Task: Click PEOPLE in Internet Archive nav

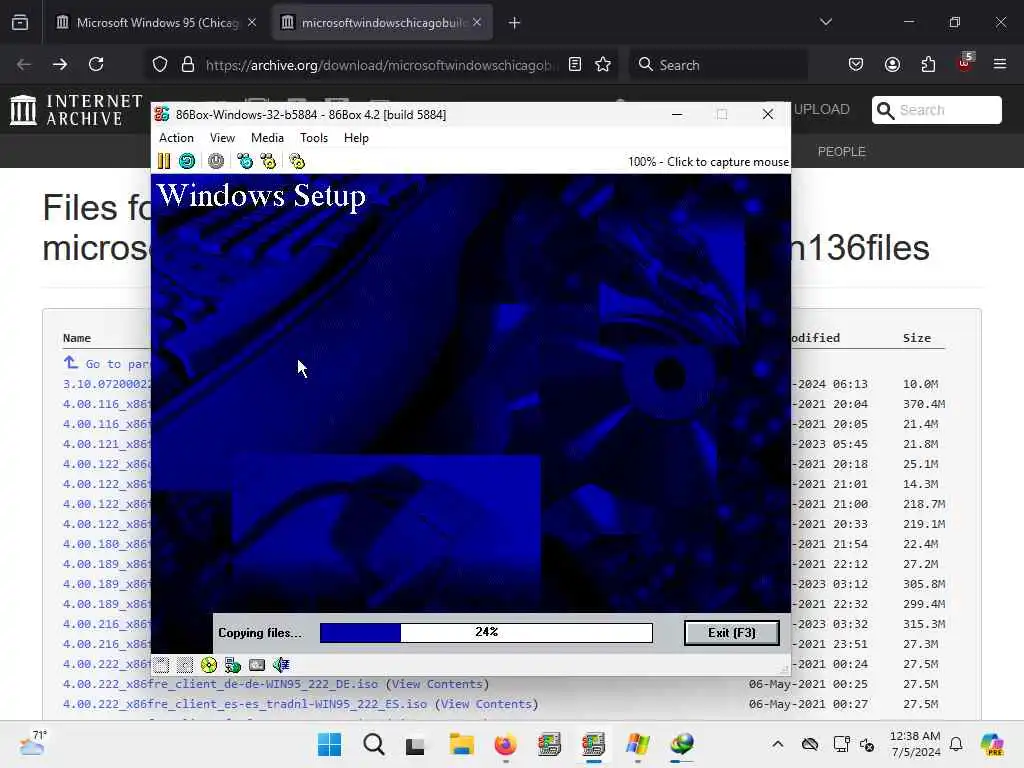Action: tap(842, 152)
